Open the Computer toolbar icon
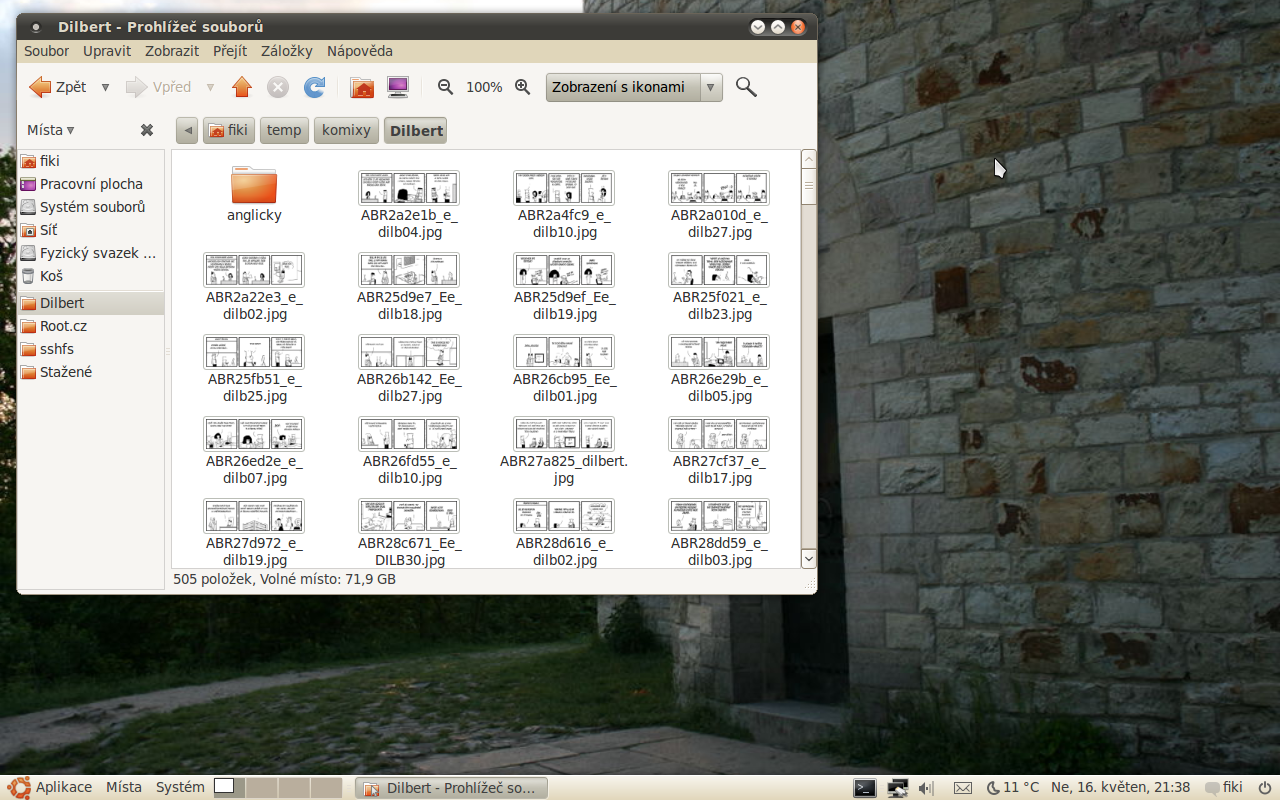Viewport: 1280px width, 800px height. pos(398,87)
